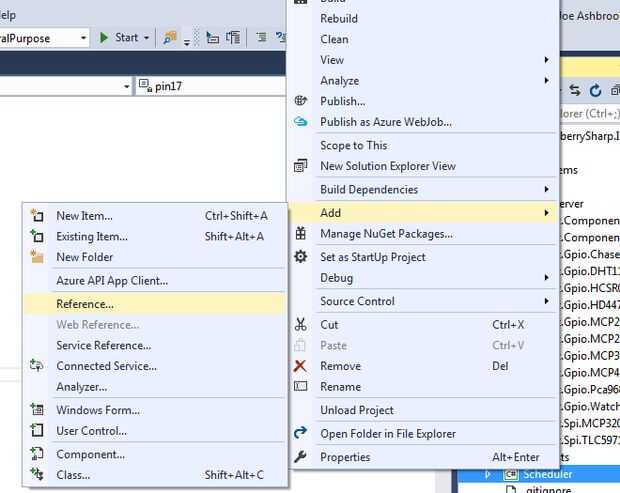Click the Publish globe icon

[x=301, y=101]
